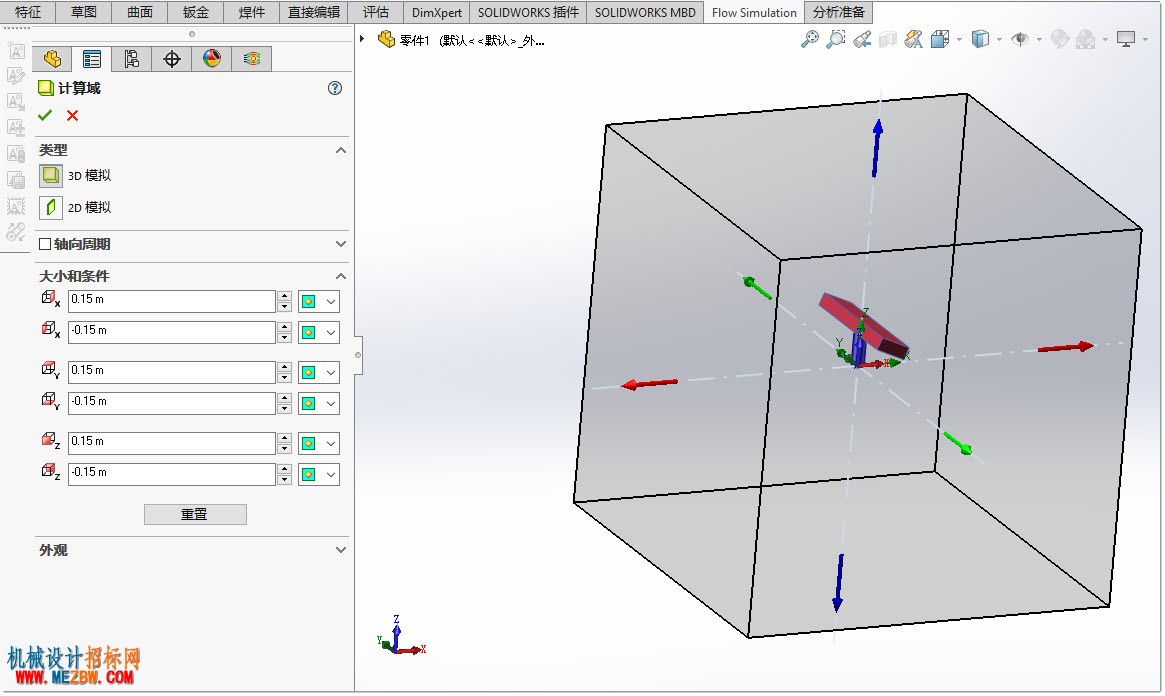
Task: Expand the appearance section
Action: (341, 550)
